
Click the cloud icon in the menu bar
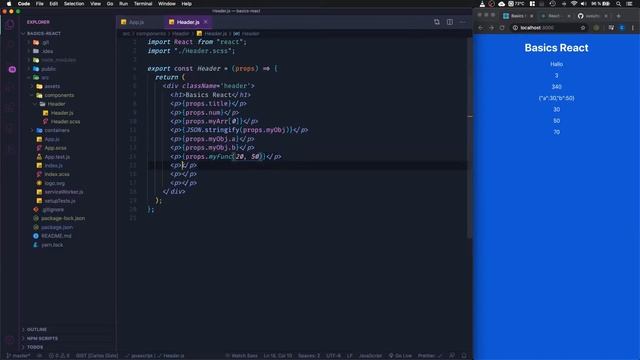click(x=502, y=4)
